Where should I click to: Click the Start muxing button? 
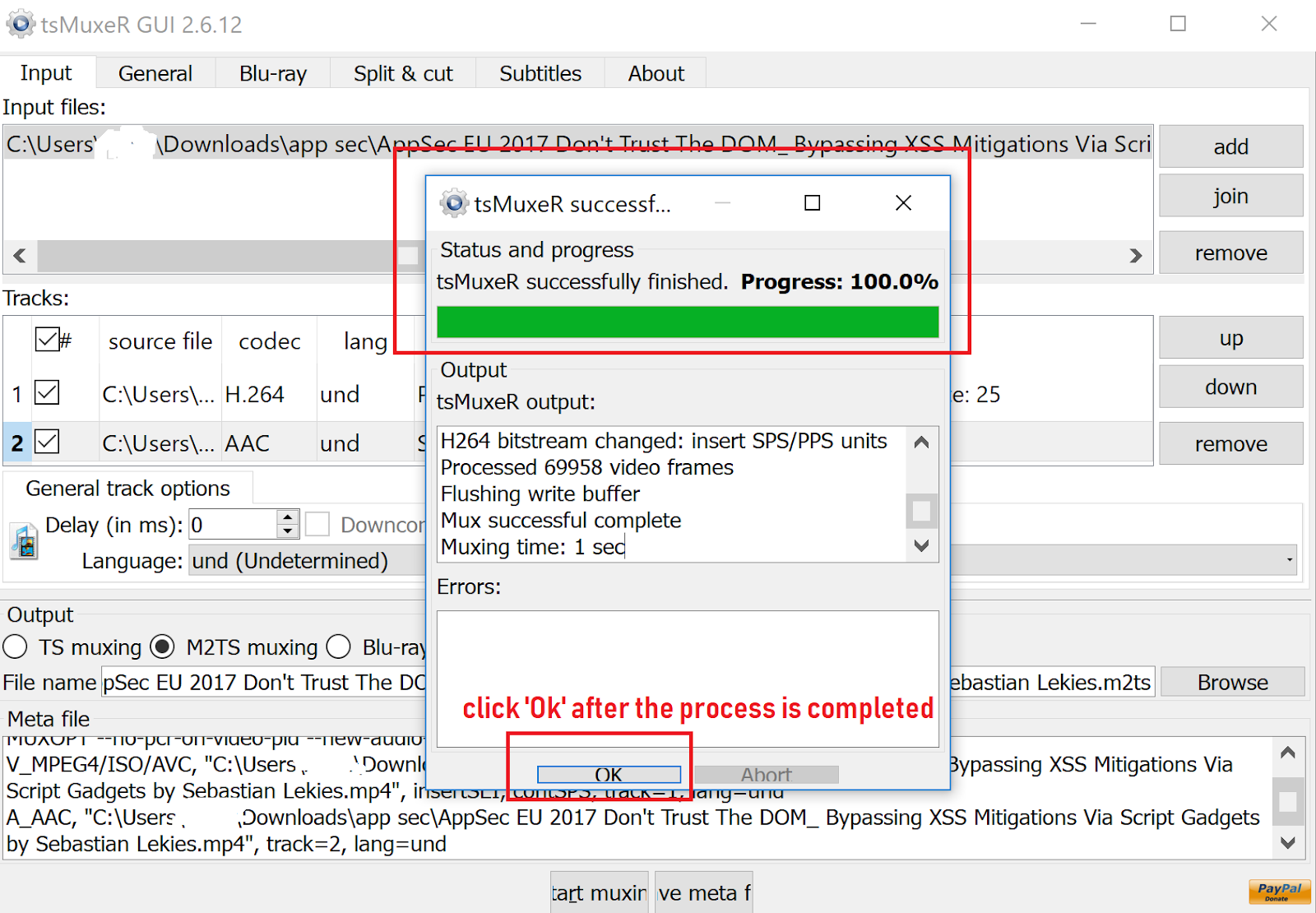point(600,892)
